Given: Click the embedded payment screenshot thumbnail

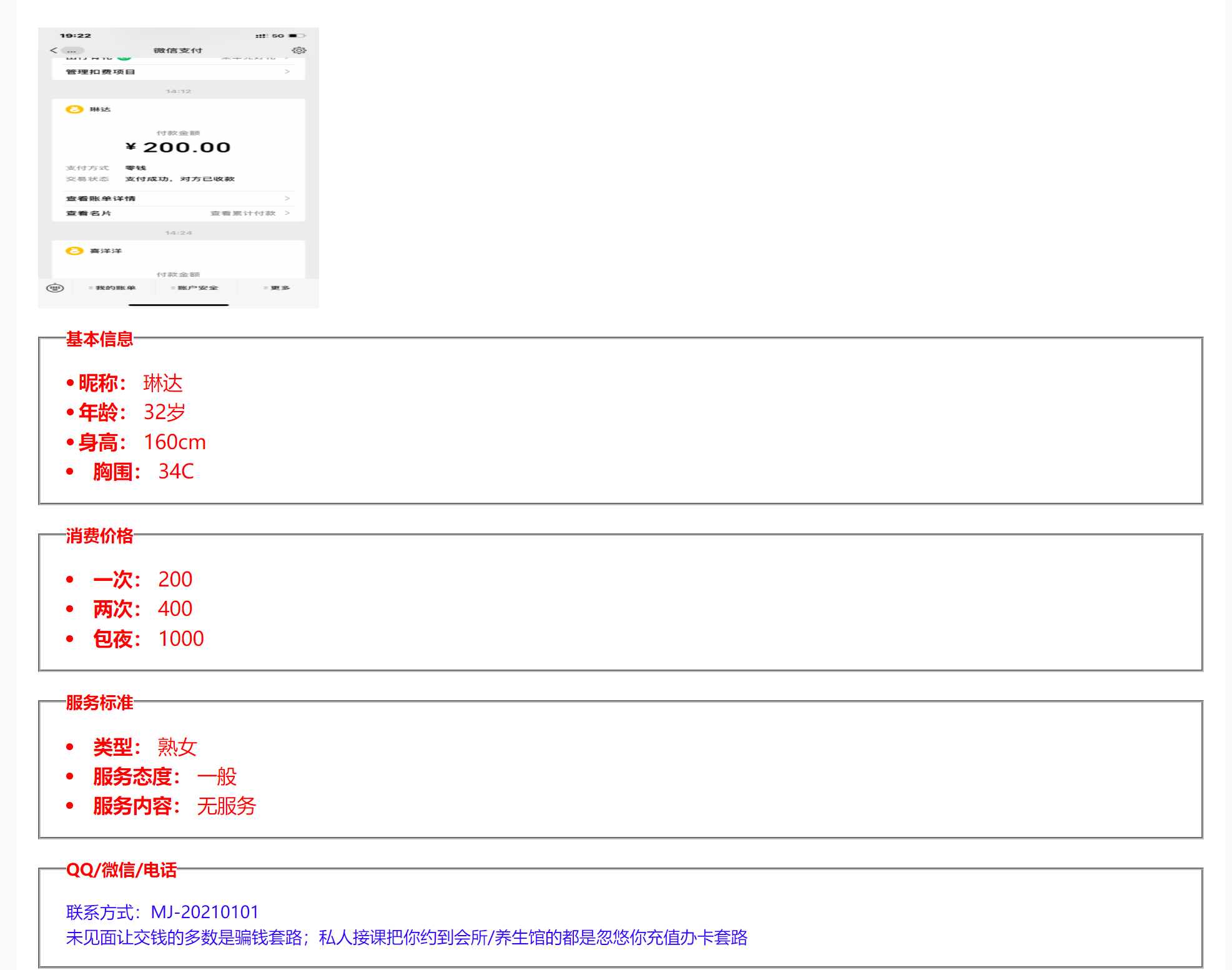Looking at the screenshot, I should pos(179,167).
